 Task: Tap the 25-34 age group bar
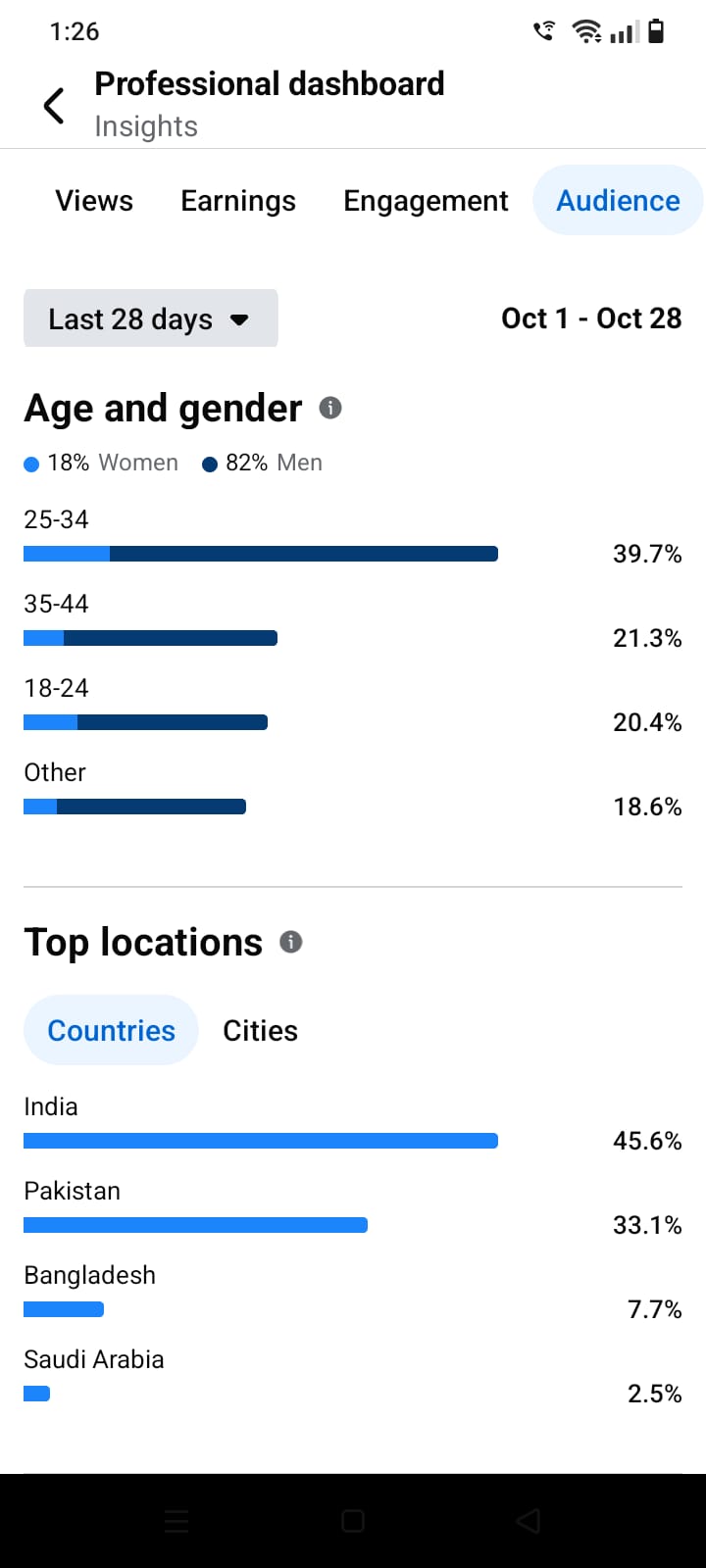coord(261,554)
